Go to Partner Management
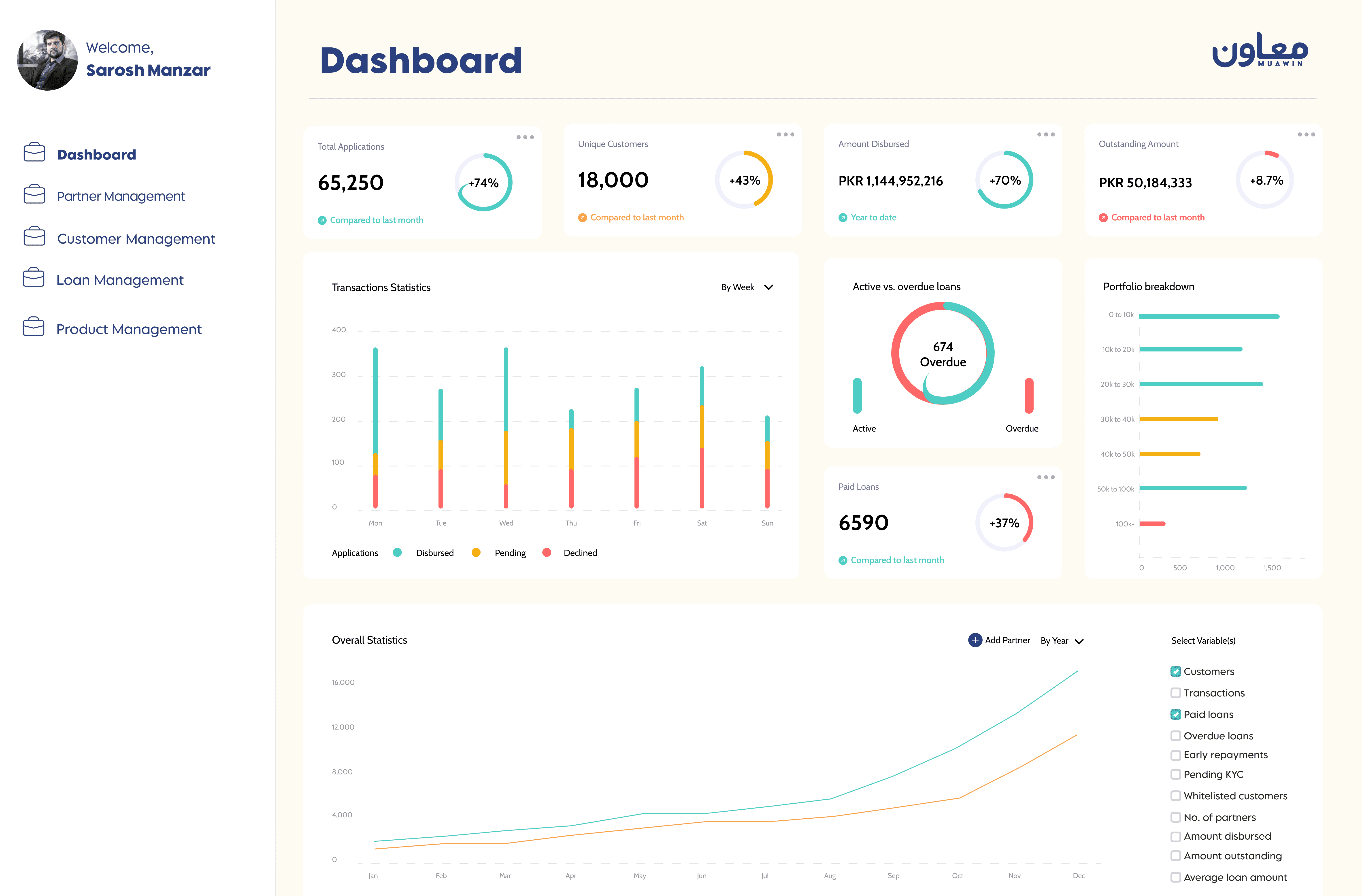Viewport: 1362px width, 896px height. (x=121, y=196)
